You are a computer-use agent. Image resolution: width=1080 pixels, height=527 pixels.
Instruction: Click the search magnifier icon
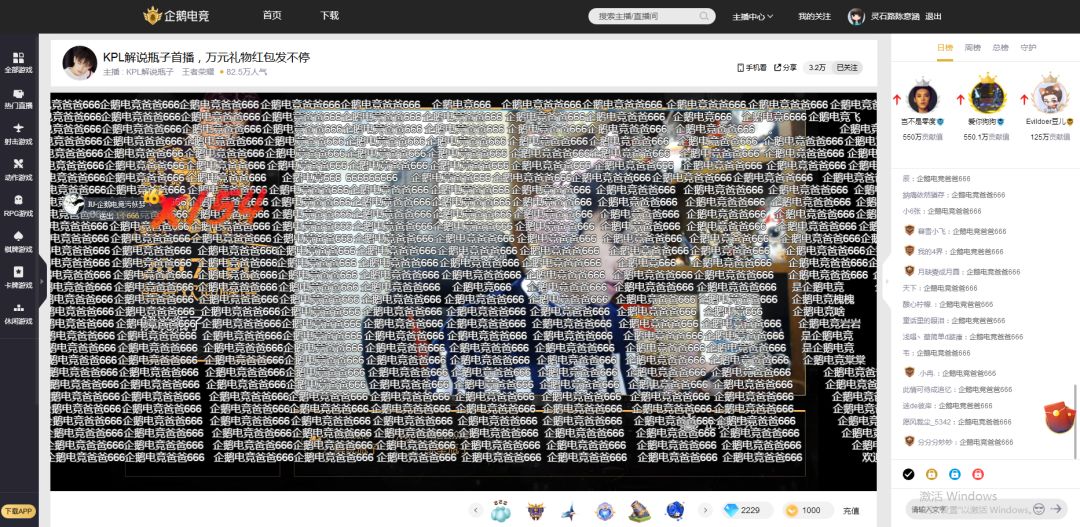pos(704,16)
